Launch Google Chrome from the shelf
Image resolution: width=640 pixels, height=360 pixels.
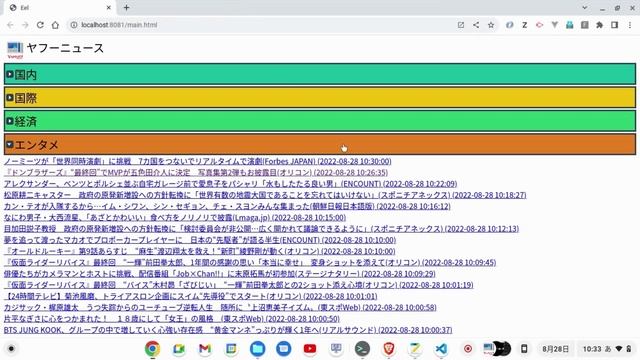(x=152, y=349)
